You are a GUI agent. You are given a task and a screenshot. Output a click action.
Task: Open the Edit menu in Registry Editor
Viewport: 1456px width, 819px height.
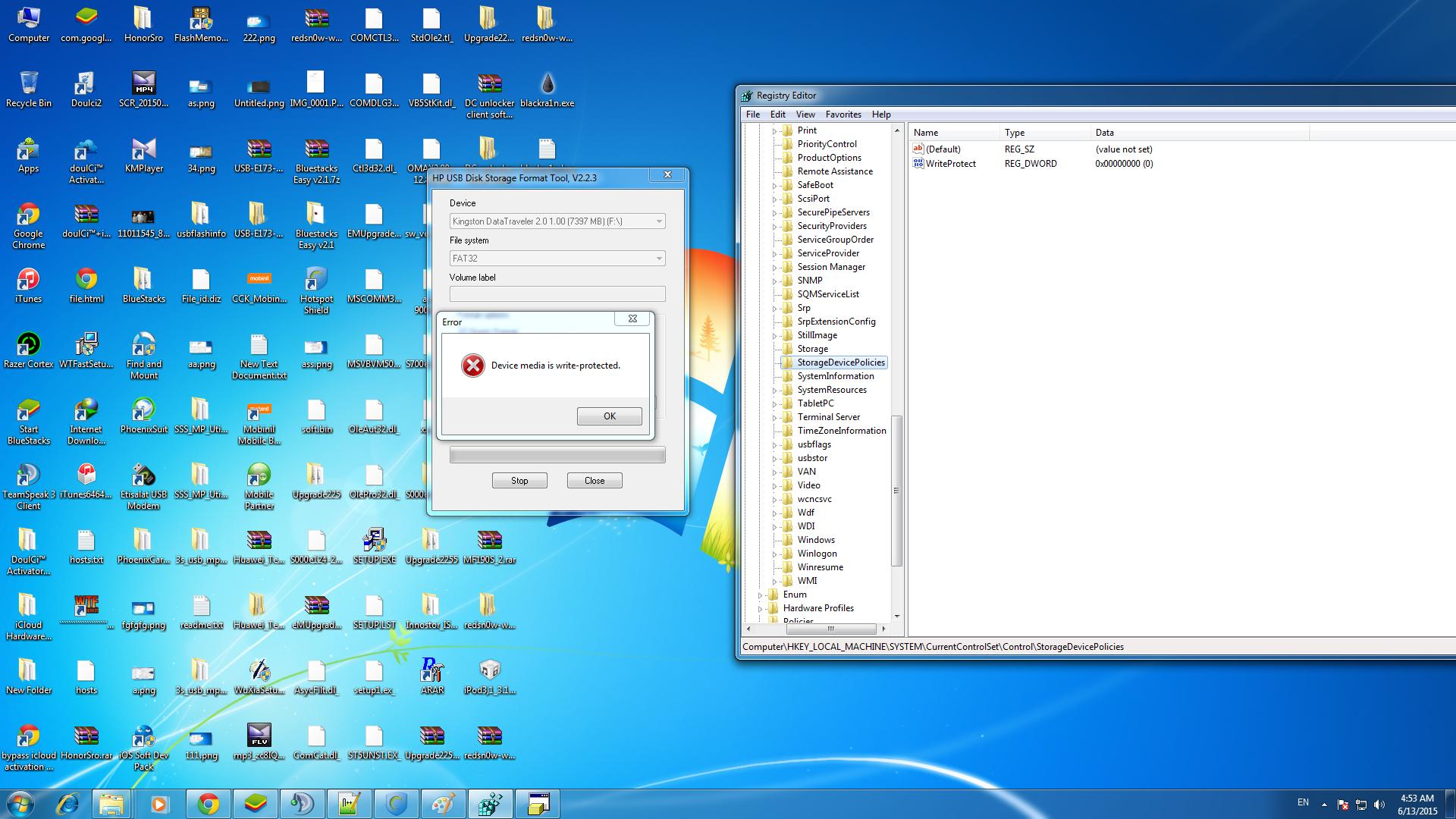point(778,115)
